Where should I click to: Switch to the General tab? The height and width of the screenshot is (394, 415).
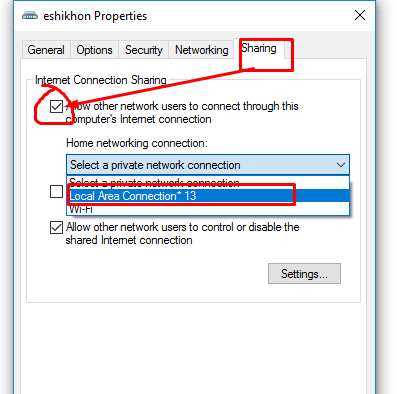pyautogui.click(x=46, y=50)
